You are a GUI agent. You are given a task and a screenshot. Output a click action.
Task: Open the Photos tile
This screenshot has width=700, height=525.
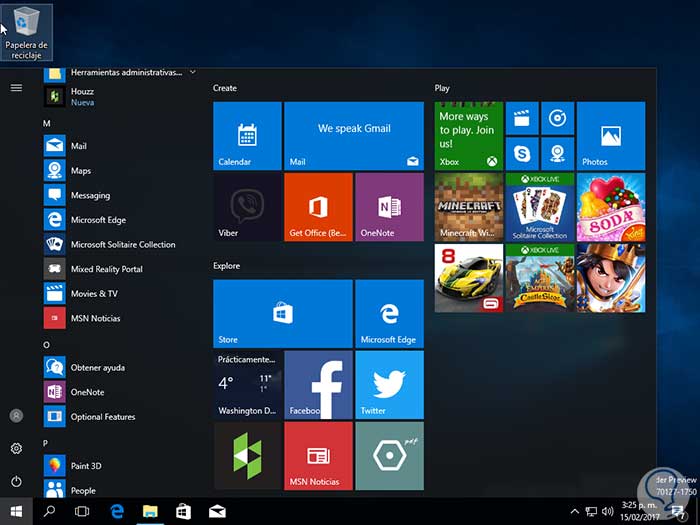click(610, 135)
